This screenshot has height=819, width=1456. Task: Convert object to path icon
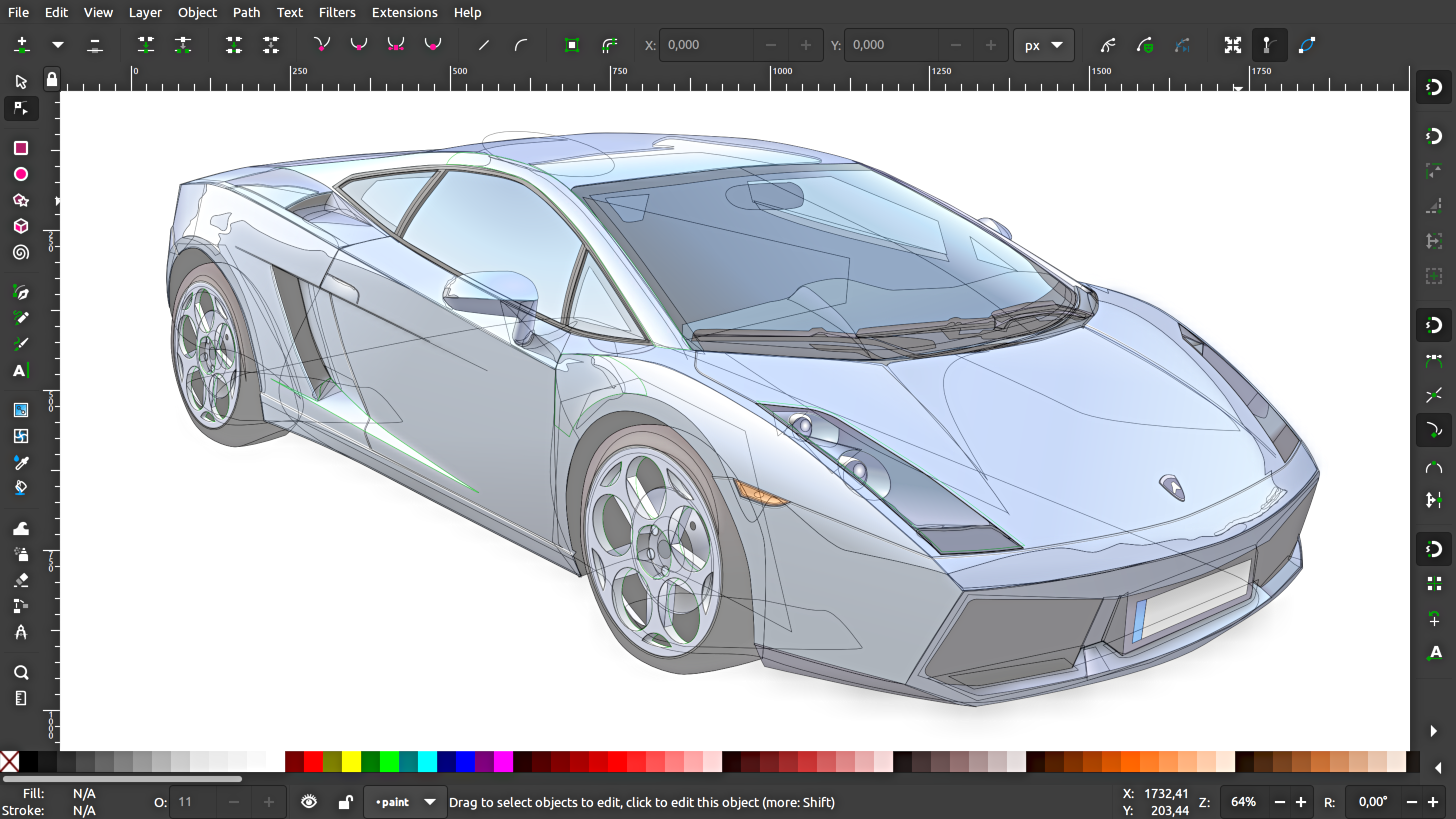[572, 45]
